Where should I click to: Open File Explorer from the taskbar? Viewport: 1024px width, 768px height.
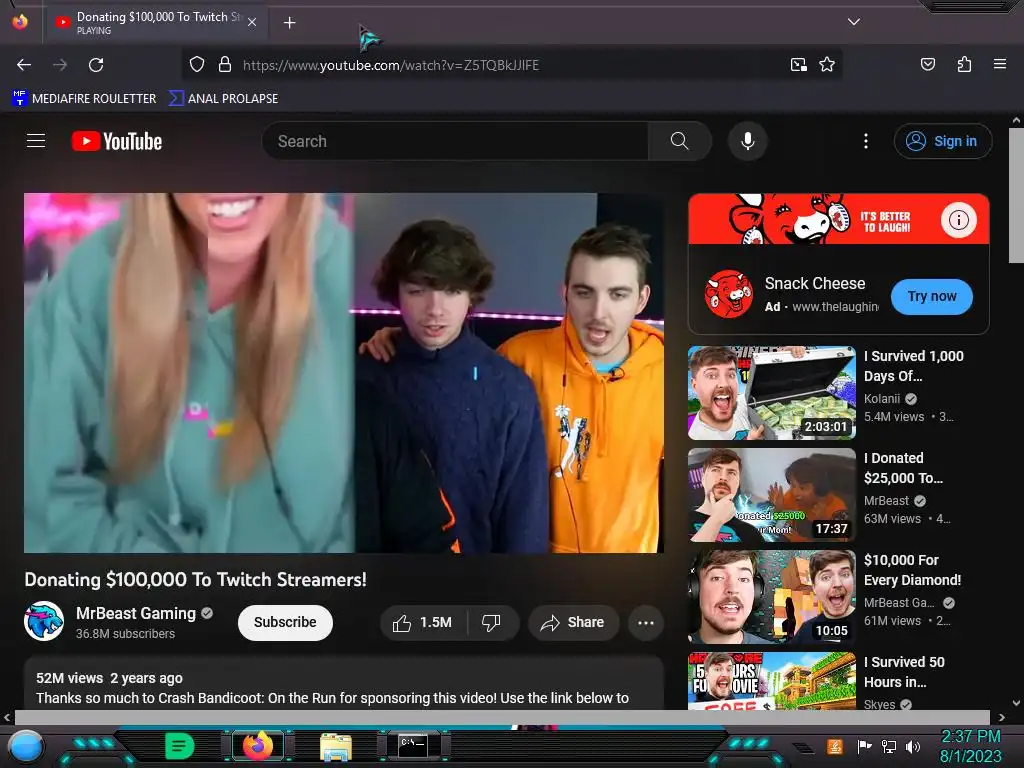click(x=336, y=746)
